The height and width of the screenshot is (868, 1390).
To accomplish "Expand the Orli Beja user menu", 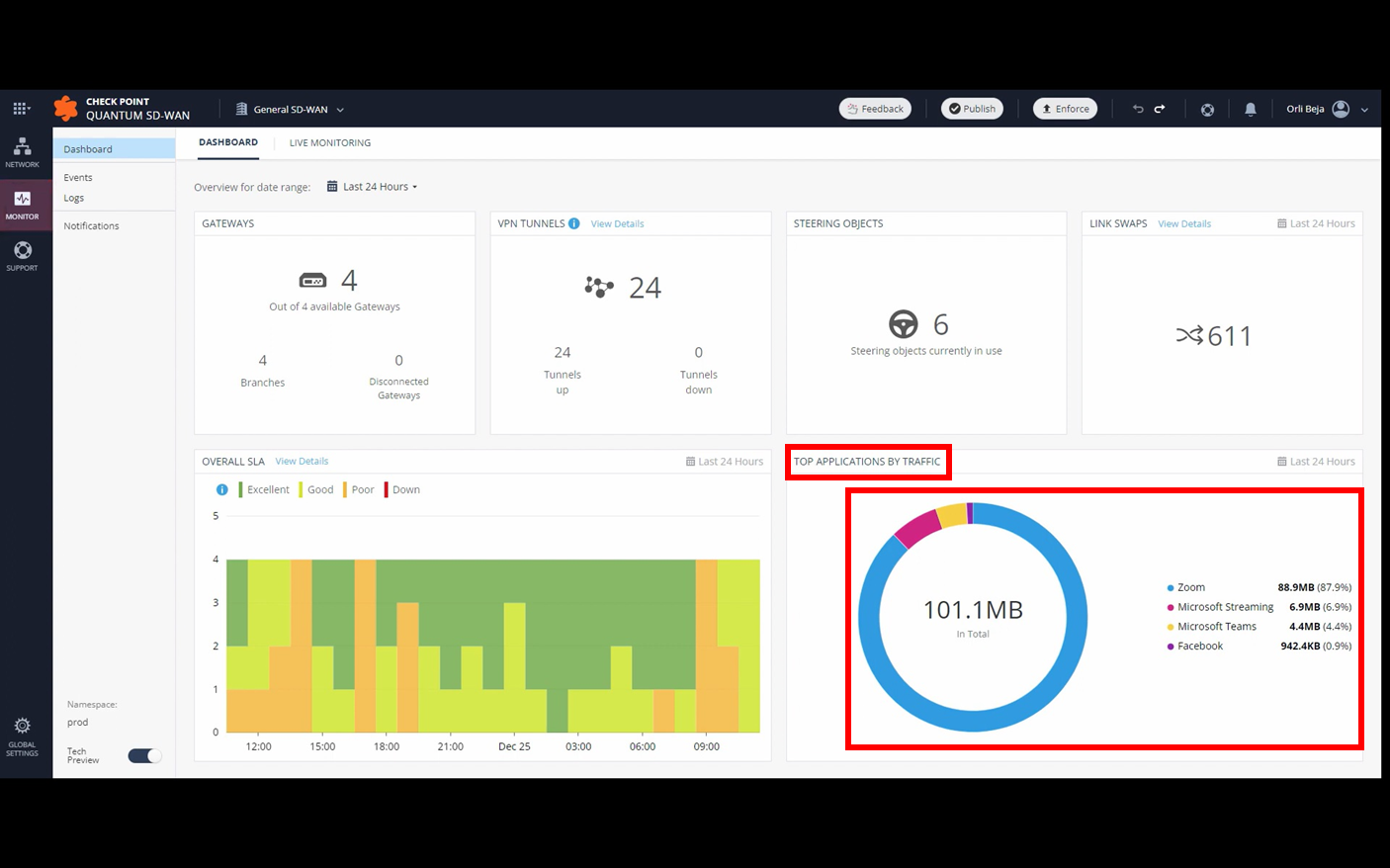I will [x=1327, y=110].
